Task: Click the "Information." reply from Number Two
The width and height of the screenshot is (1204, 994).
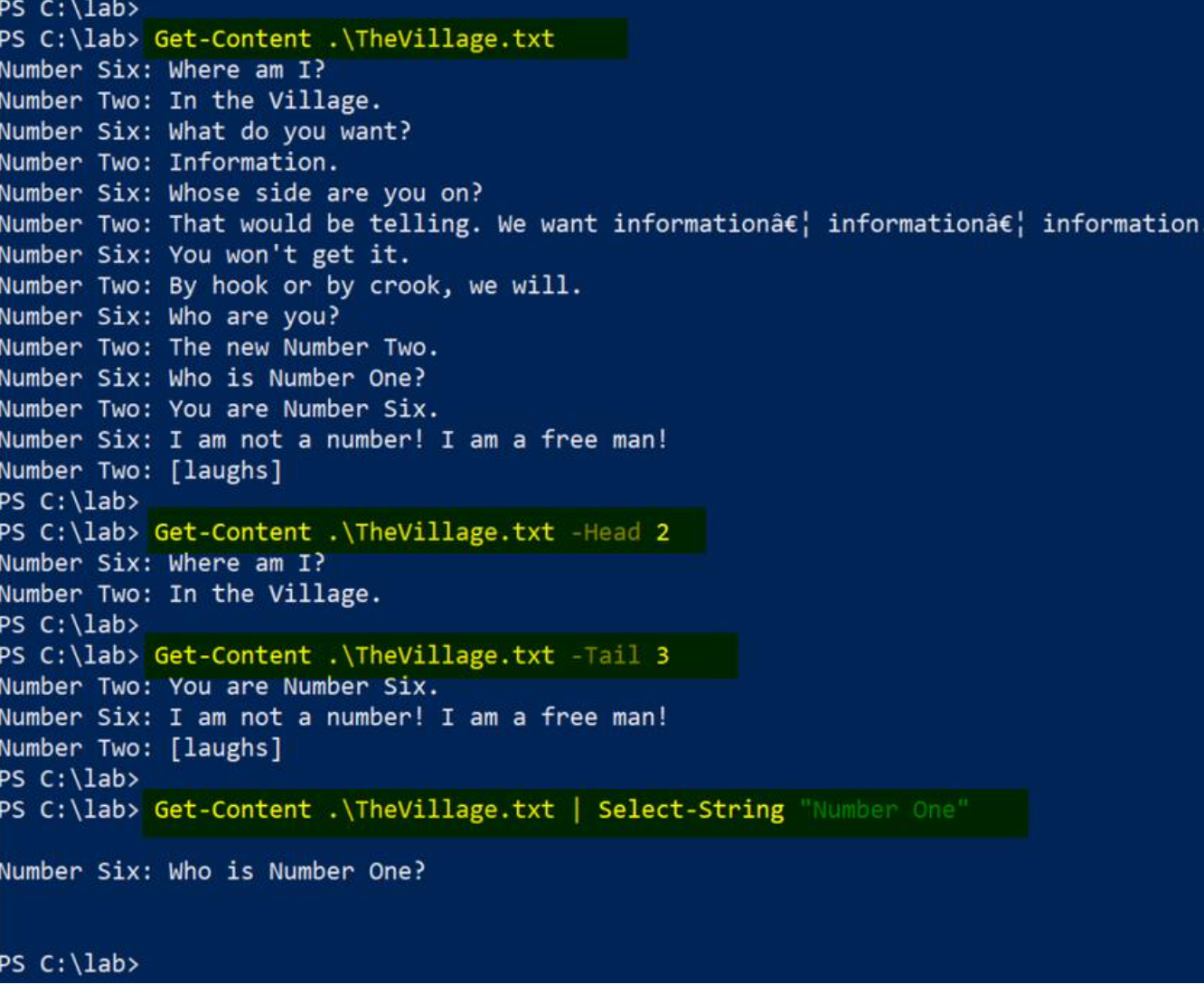Action: coord(253,163)
